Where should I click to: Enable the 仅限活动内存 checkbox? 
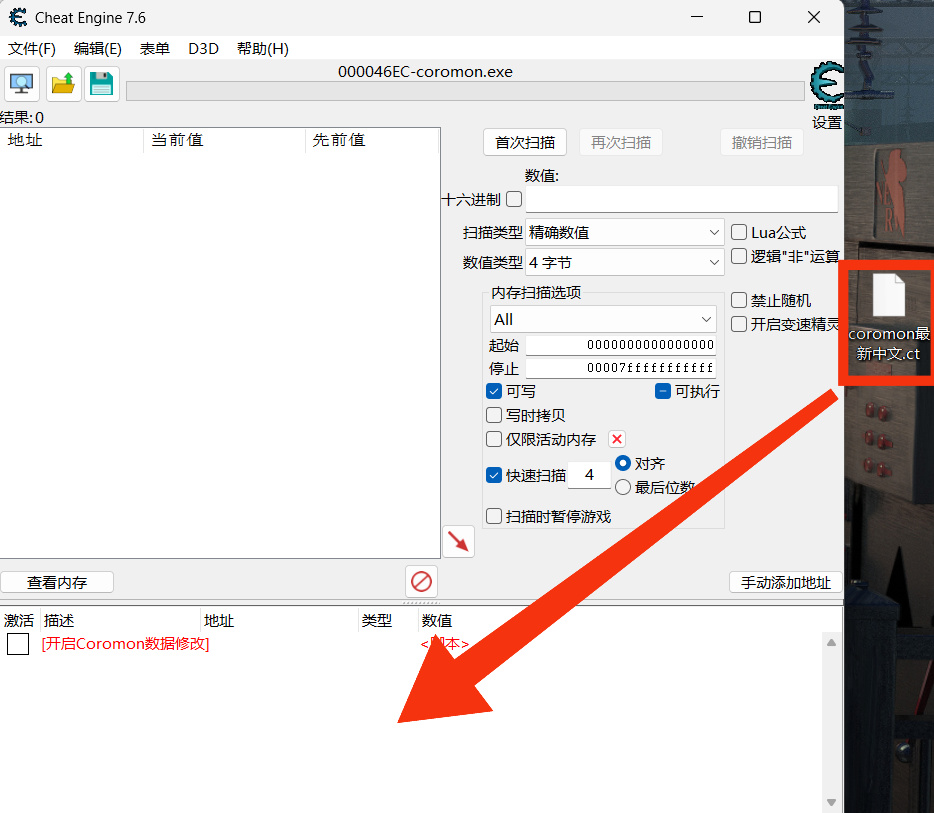[x=494, y=440]
